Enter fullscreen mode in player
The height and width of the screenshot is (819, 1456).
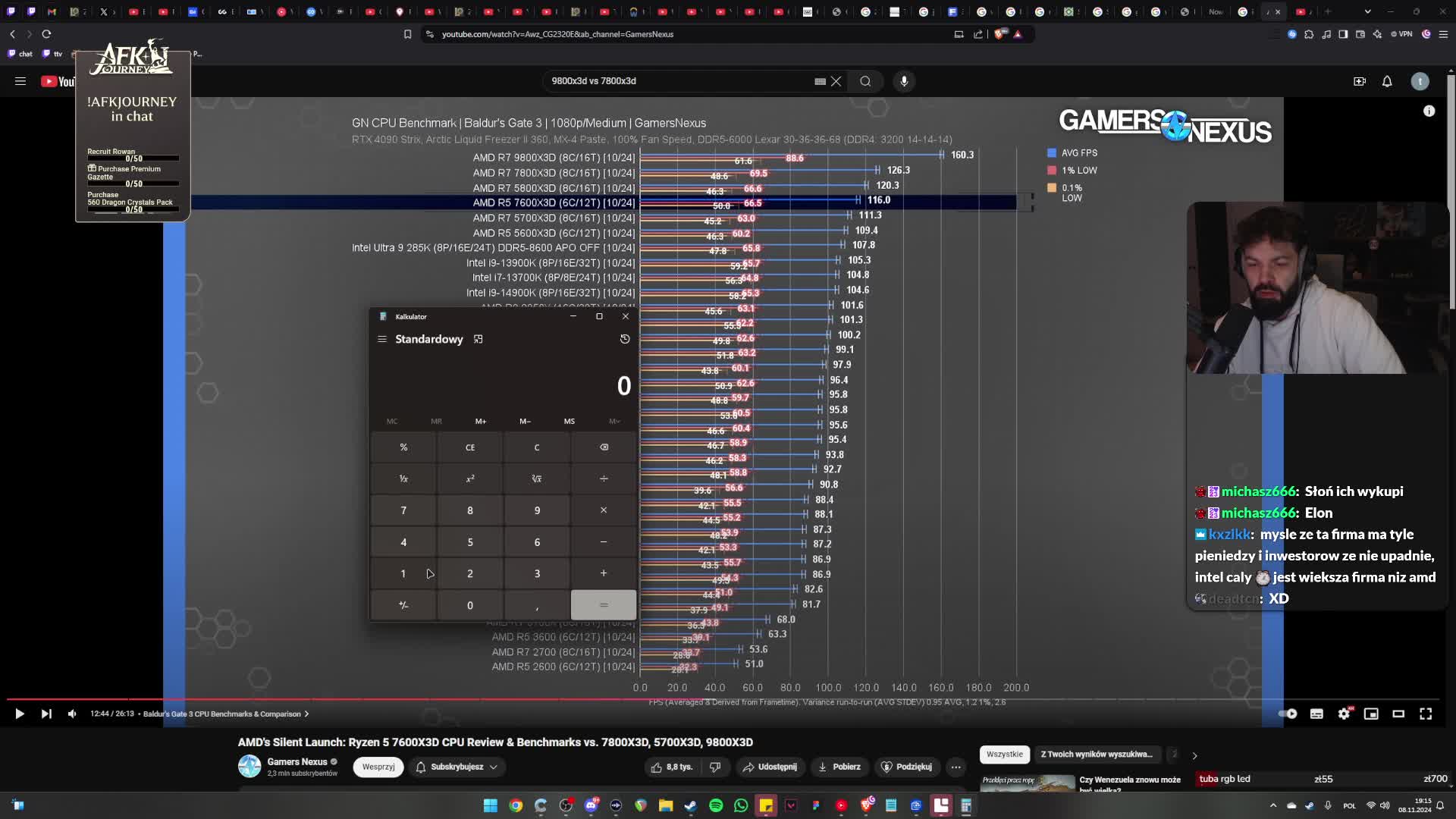click(x=1426, y=714)
